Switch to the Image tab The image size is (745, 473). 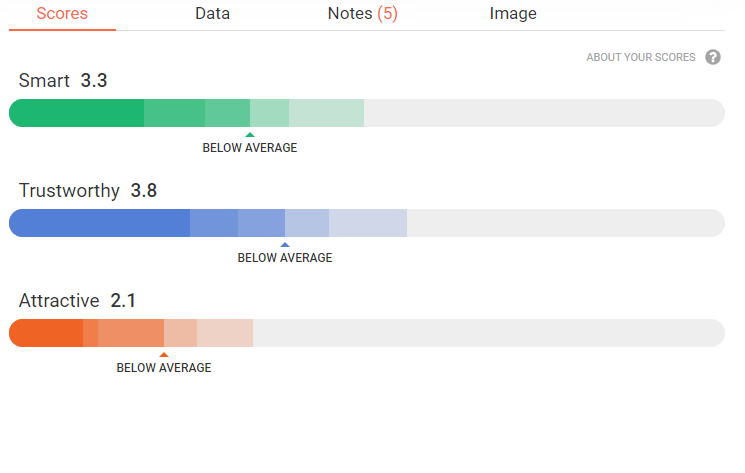pos(513,14)
